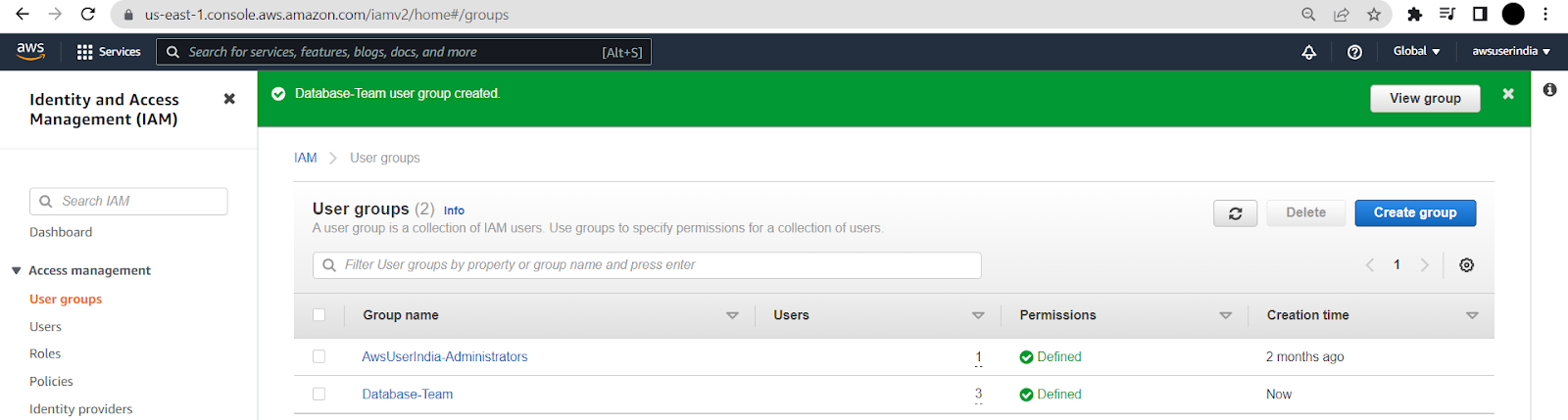
Task: Tick the AwsUserIndia-Administrators checkbox
Action: click(x=318, y=356)
